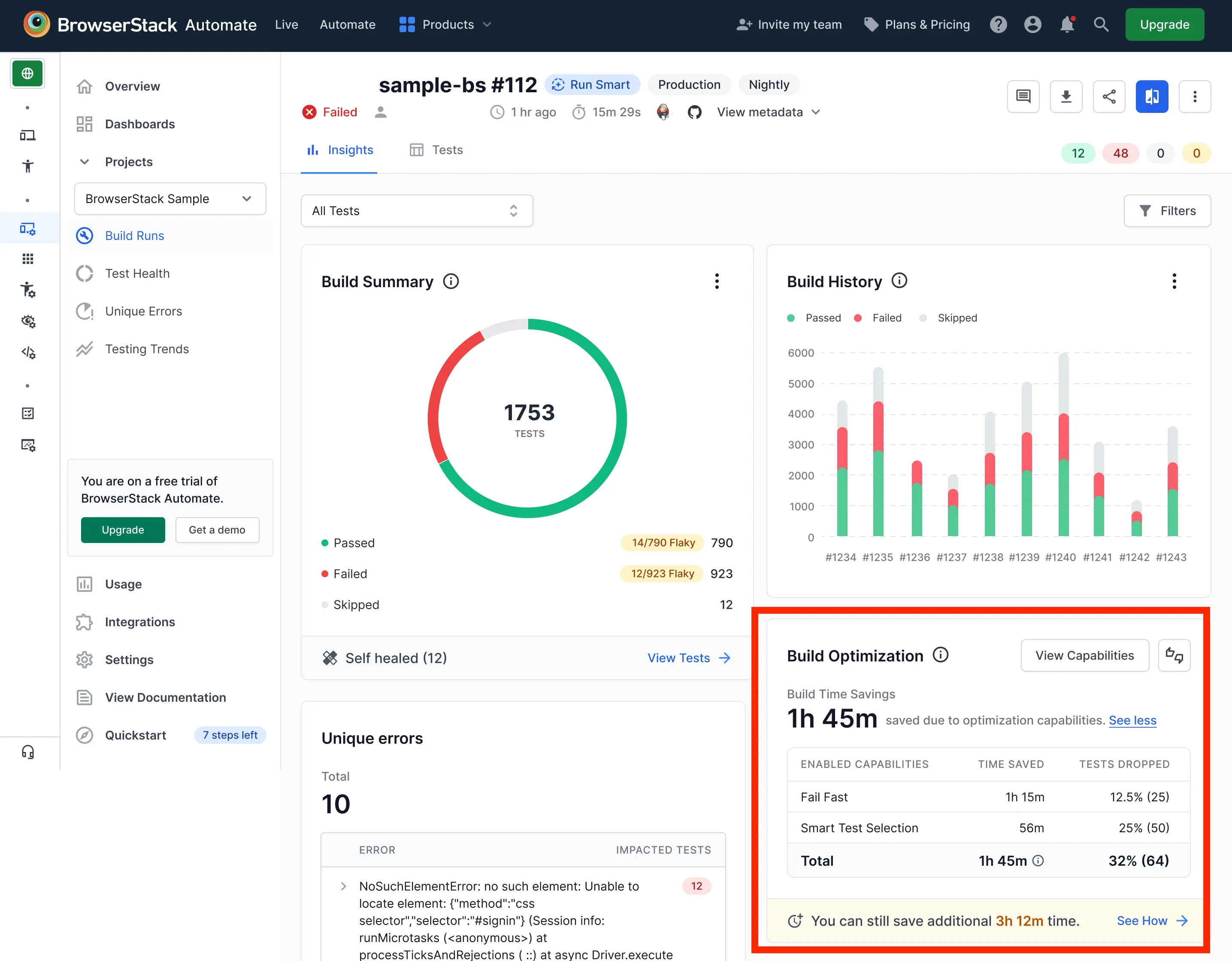Viewport: 1232px width, 961px height.
Task: Open the All Tests selector
Action: point(417,210)
